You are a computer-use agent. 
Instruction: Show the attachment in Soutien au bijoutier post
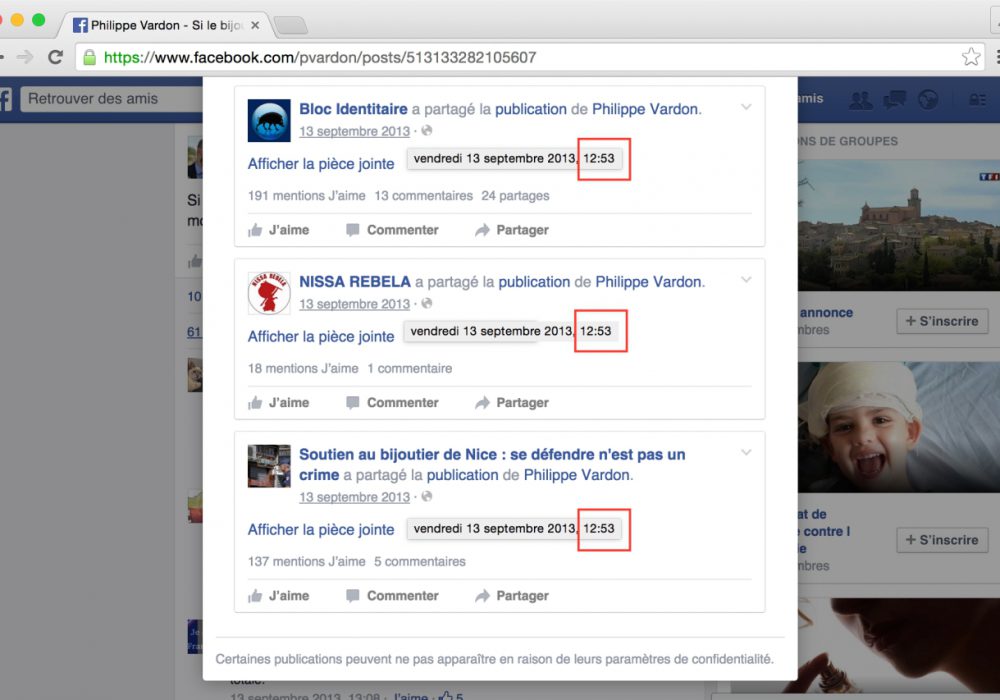[x=321, y=530]
